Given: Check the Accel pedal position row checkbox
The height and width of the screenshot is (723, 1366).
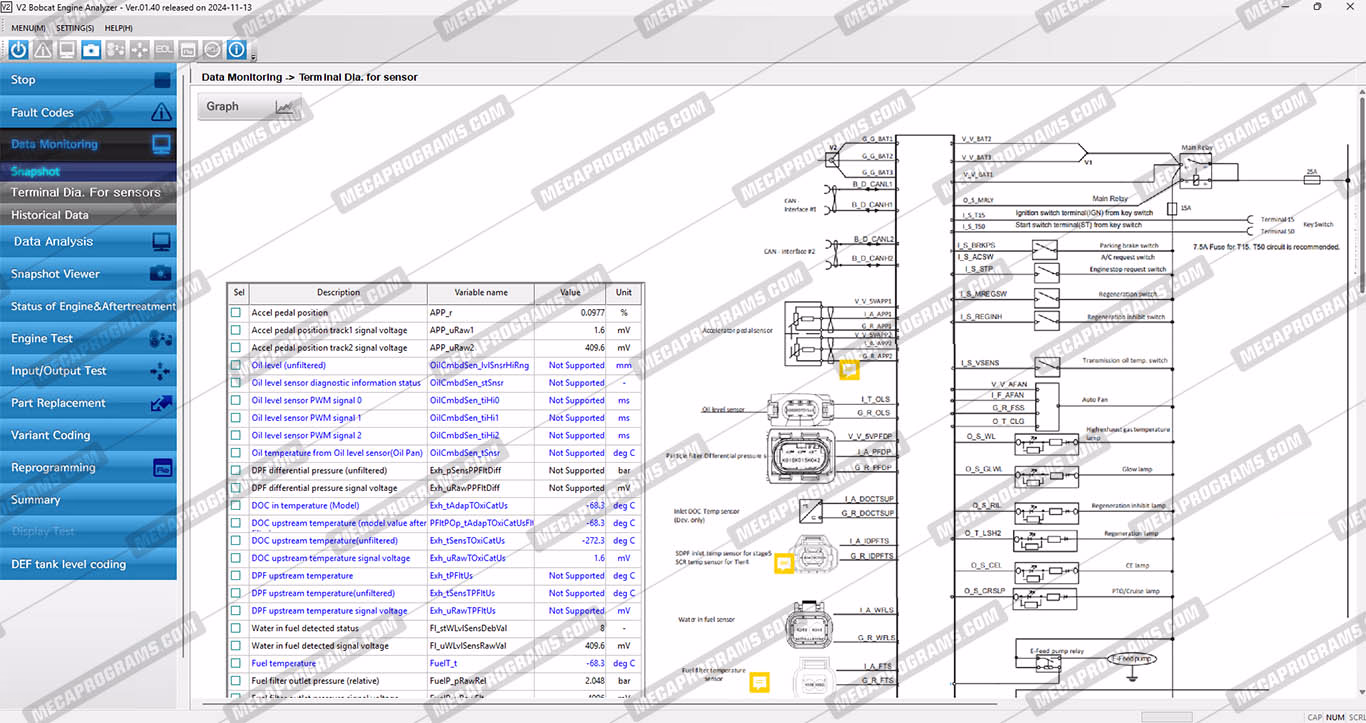Looking at the screenshot, I should point(237,313).
